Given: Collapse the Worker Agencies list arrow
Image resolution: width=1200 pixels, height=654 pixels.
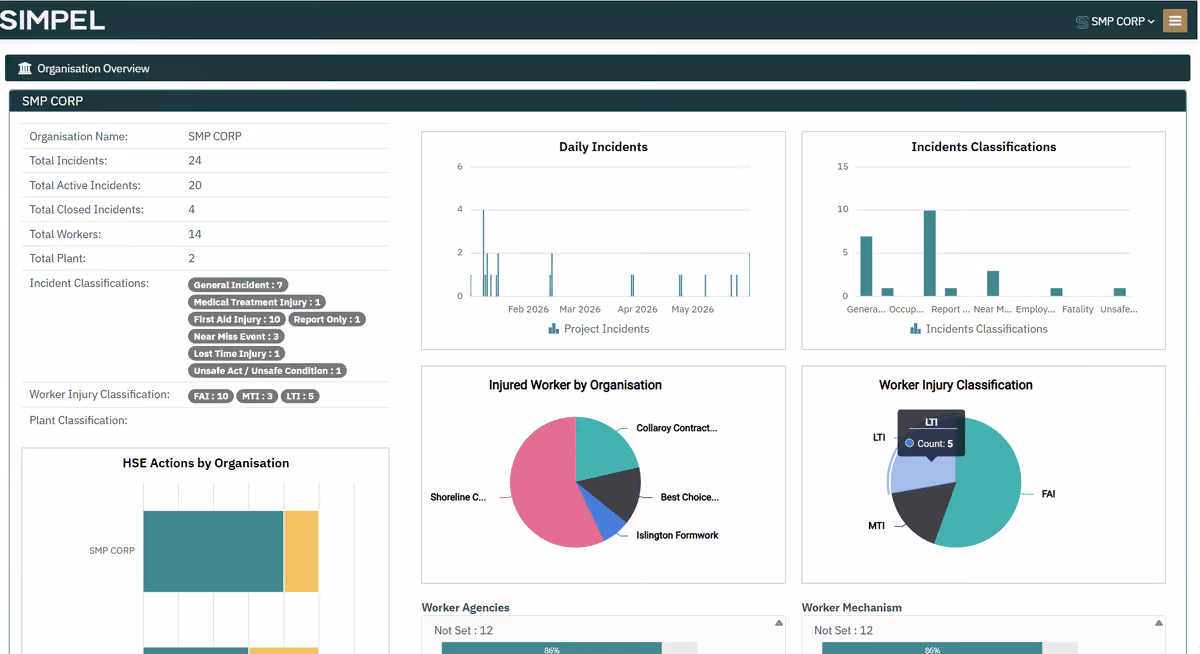Looking at the screenshot, I should tap(779, 623).
